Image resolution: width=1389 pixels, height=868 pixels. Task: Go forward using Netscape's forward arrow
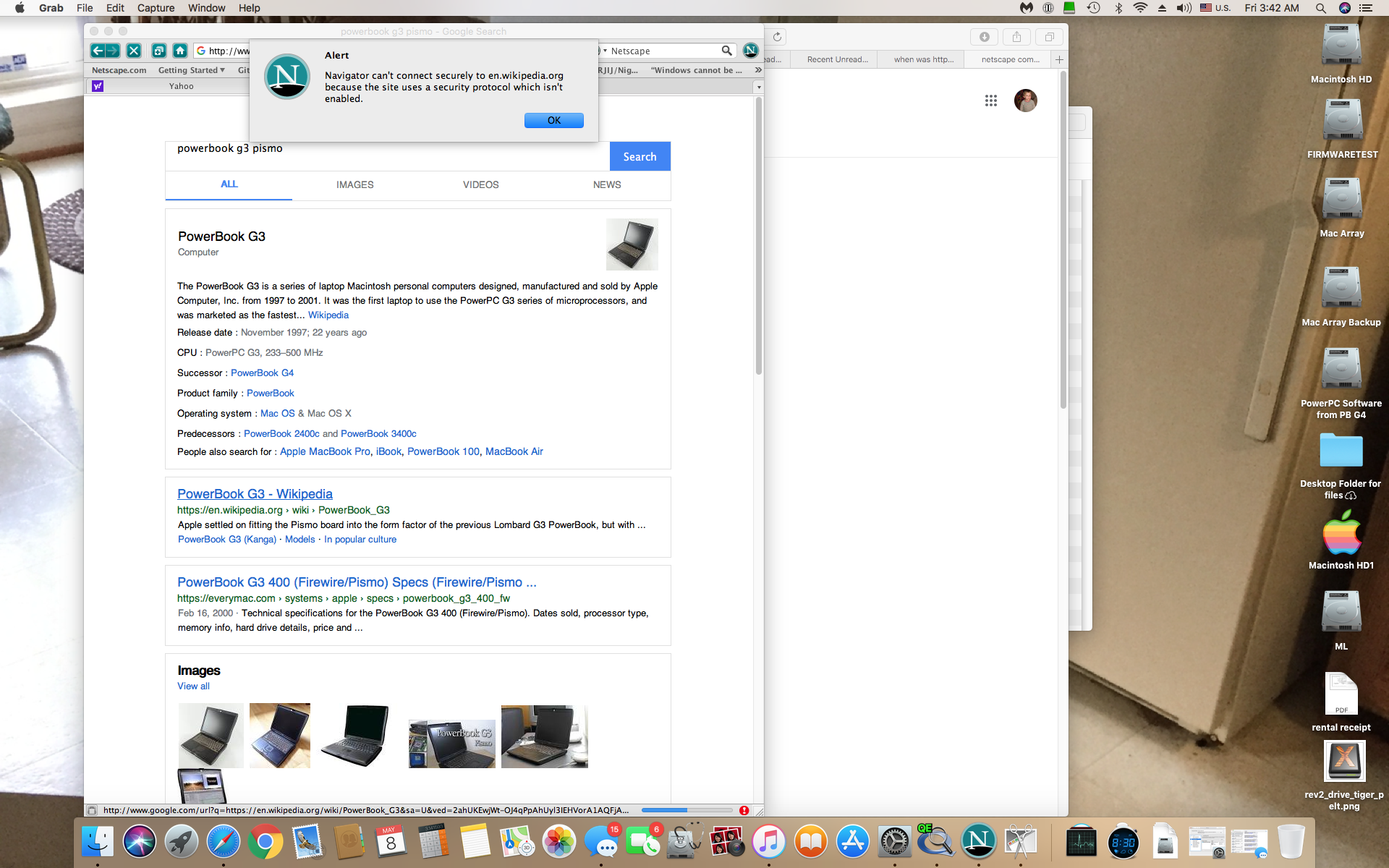tap(112, 51)
